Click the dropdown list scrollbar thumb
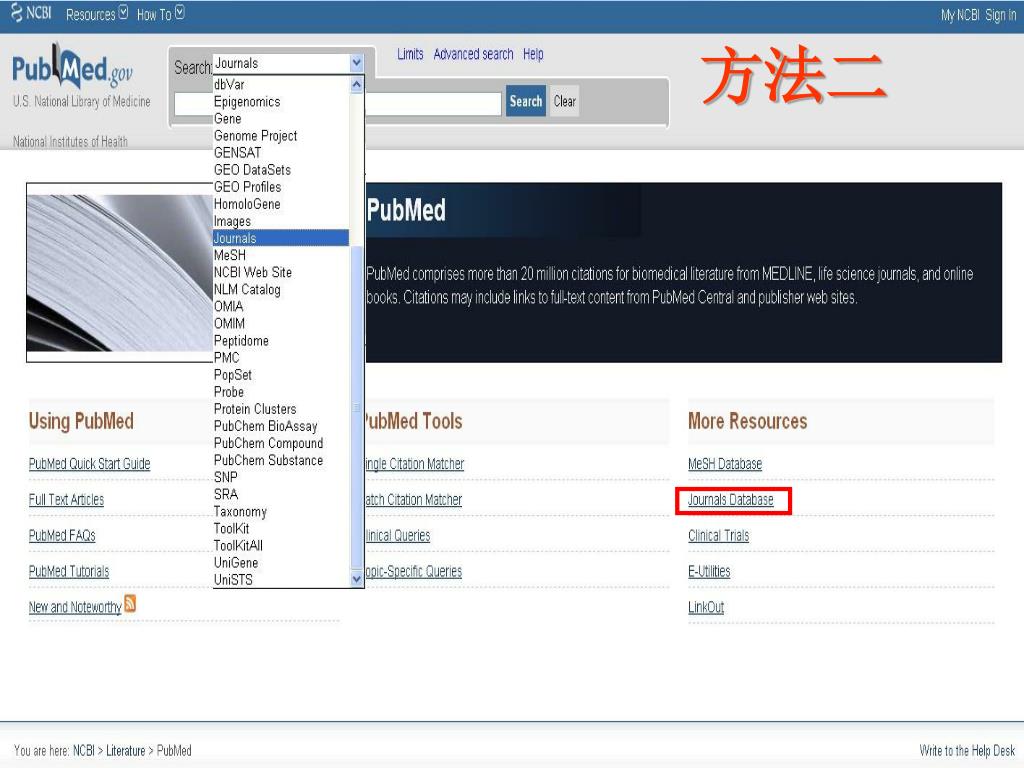 (x=357, y=408)
